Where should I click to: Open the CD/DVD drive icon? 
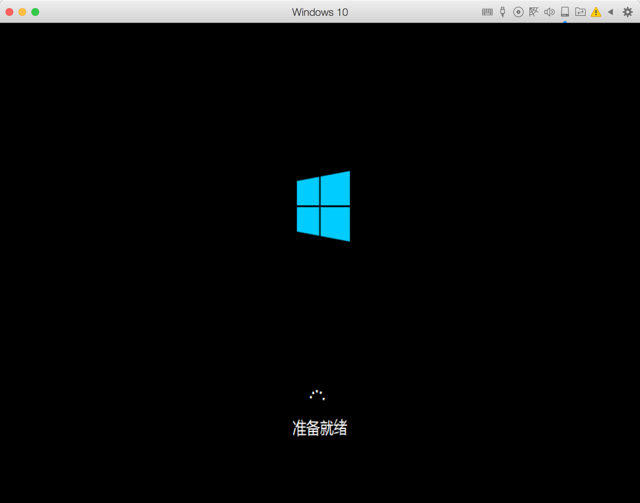click(518, 12)
